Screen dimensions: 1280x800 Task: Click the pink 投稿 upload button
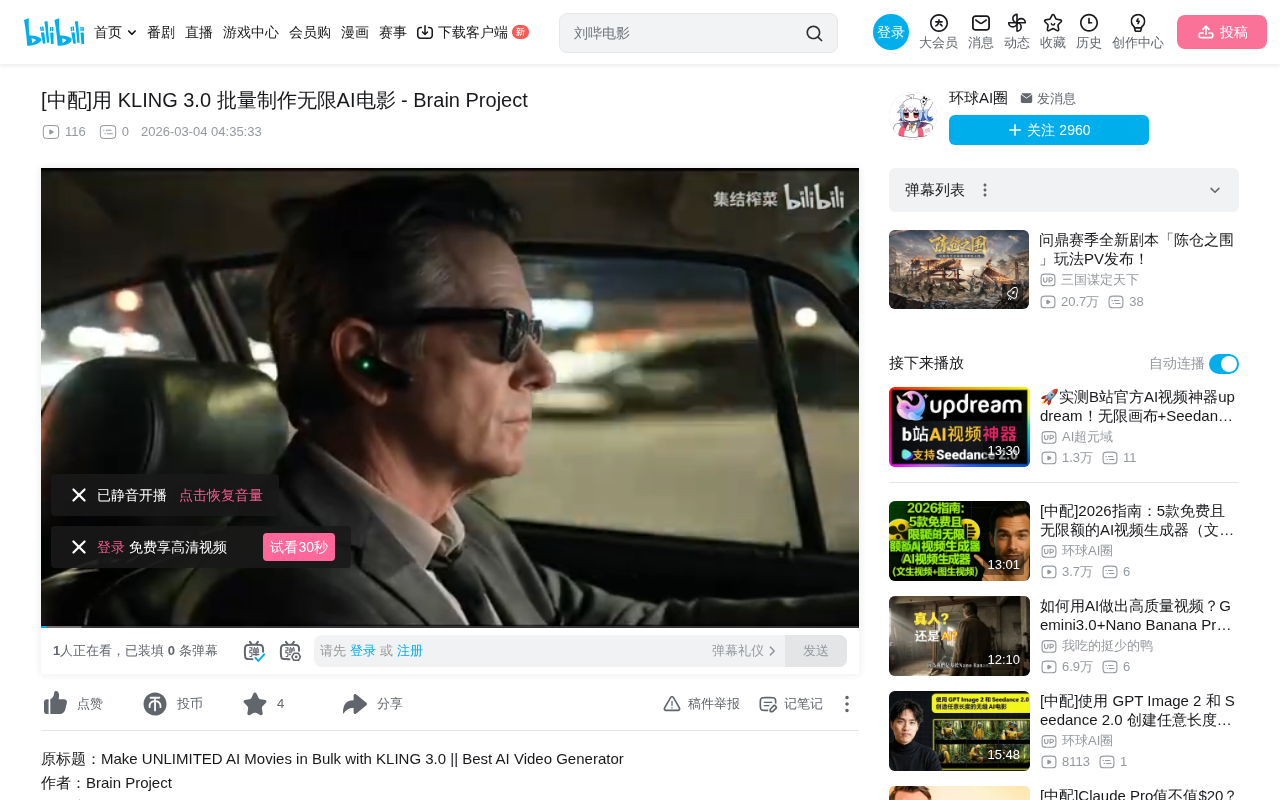pyautogui.click(x=1222, y=32)
